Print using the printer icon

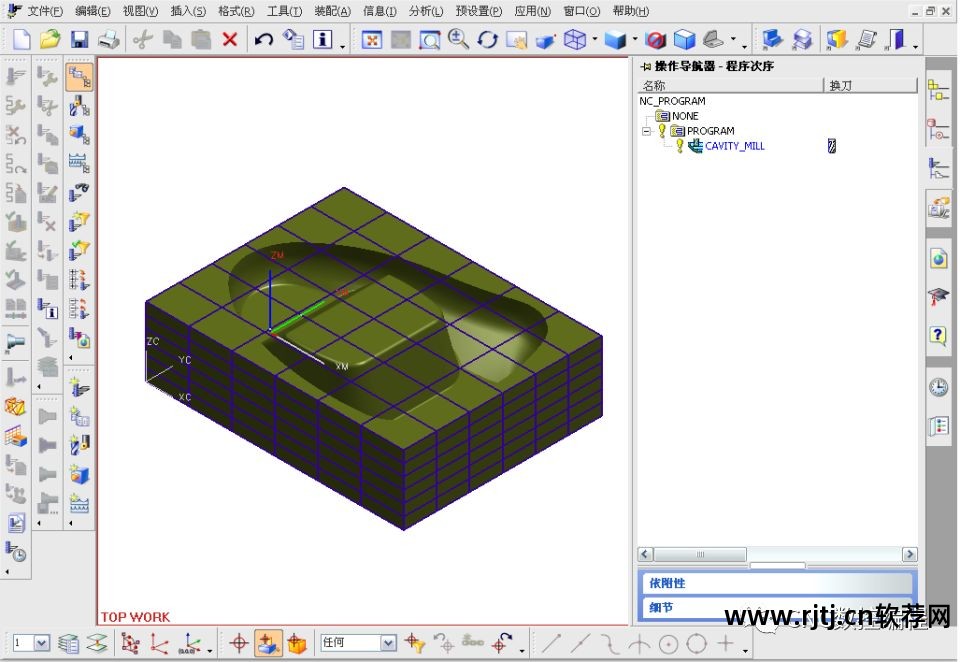[109, 40]
